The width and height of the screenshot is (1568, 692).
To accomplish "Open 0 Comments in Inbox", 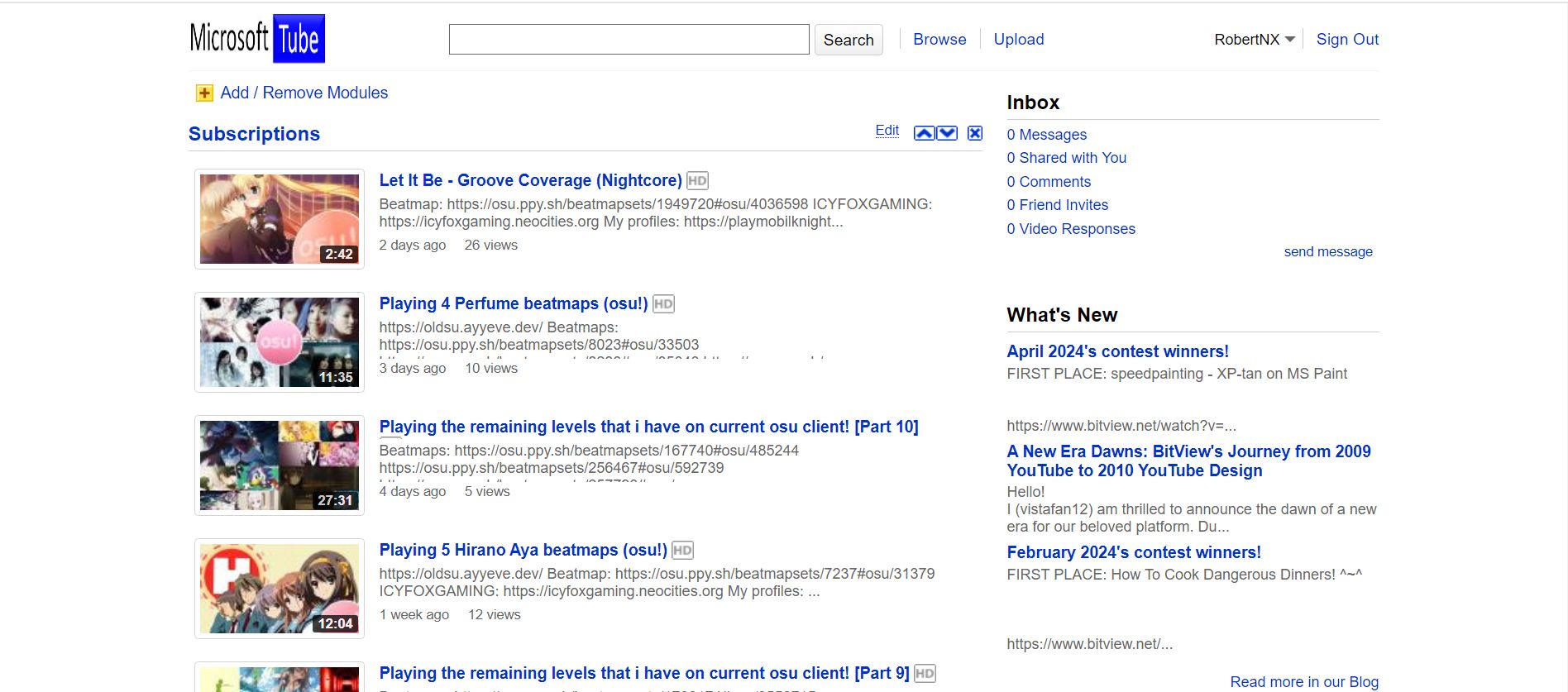I will click(1049, 181).
